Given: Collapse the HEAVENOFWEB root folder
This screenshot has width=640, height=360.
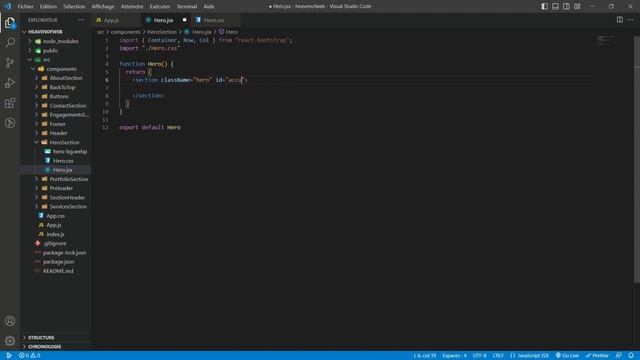Looking at the screenshot, I should pos(55,32).
